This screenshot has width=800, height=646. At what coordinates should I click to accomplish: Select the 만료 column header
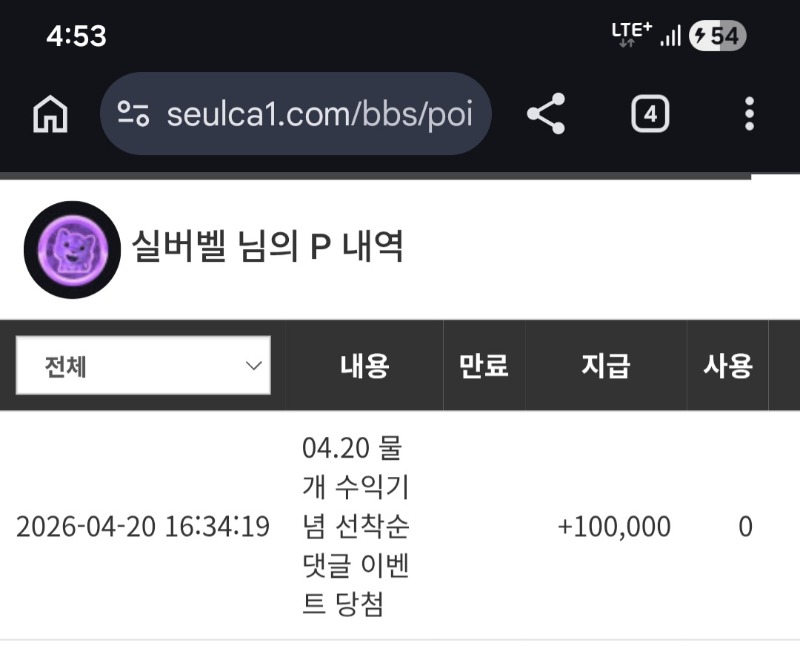point(484,366)
